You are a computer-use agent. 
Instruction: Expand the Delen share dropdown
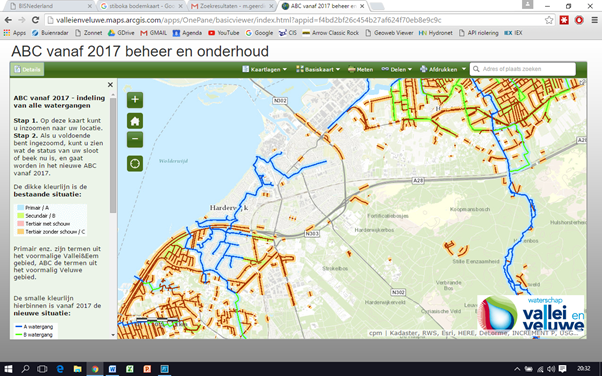[x=396, y=70]
